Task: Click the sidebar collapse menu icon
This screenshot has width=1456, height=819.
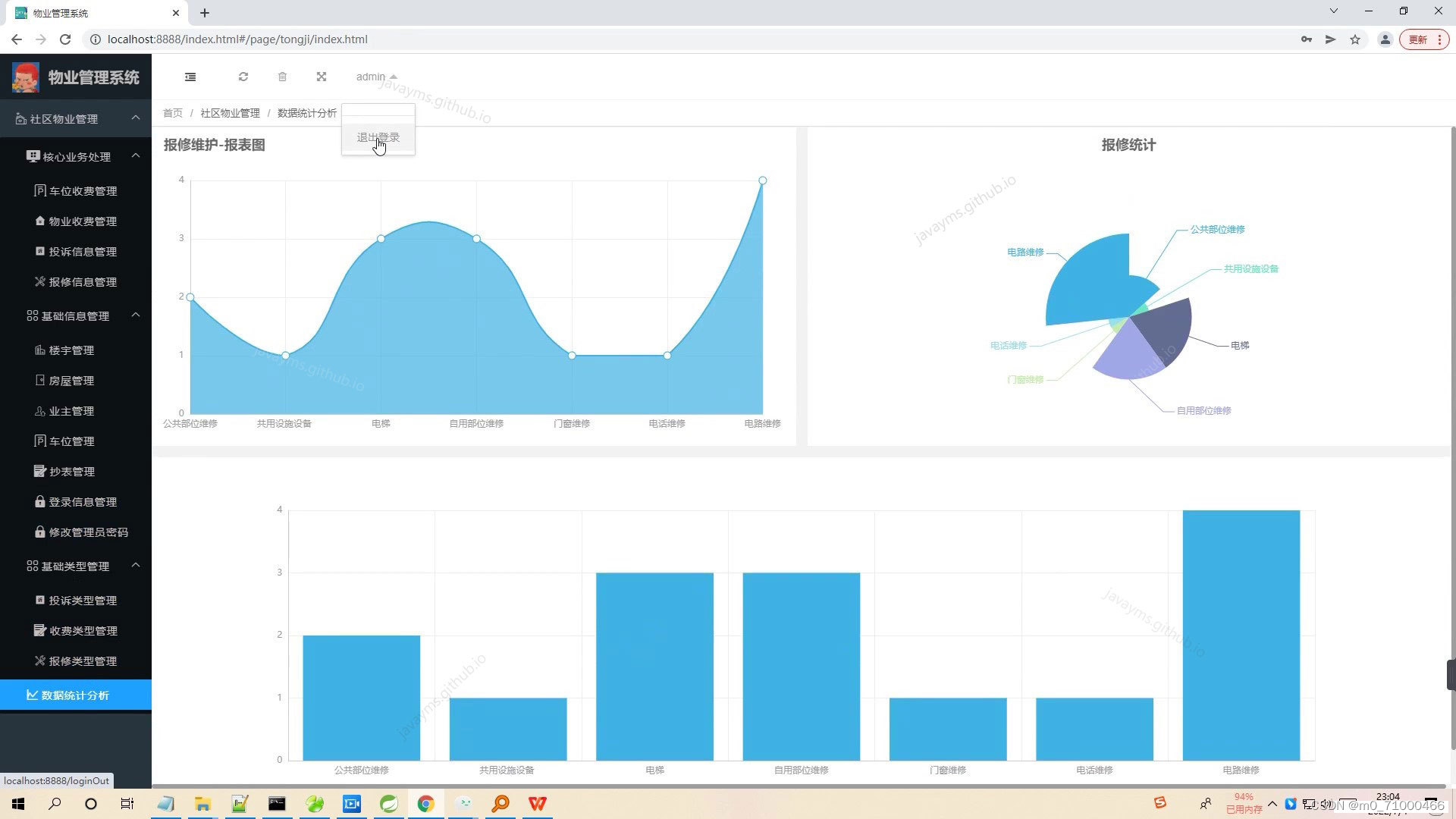Action: 190,77
